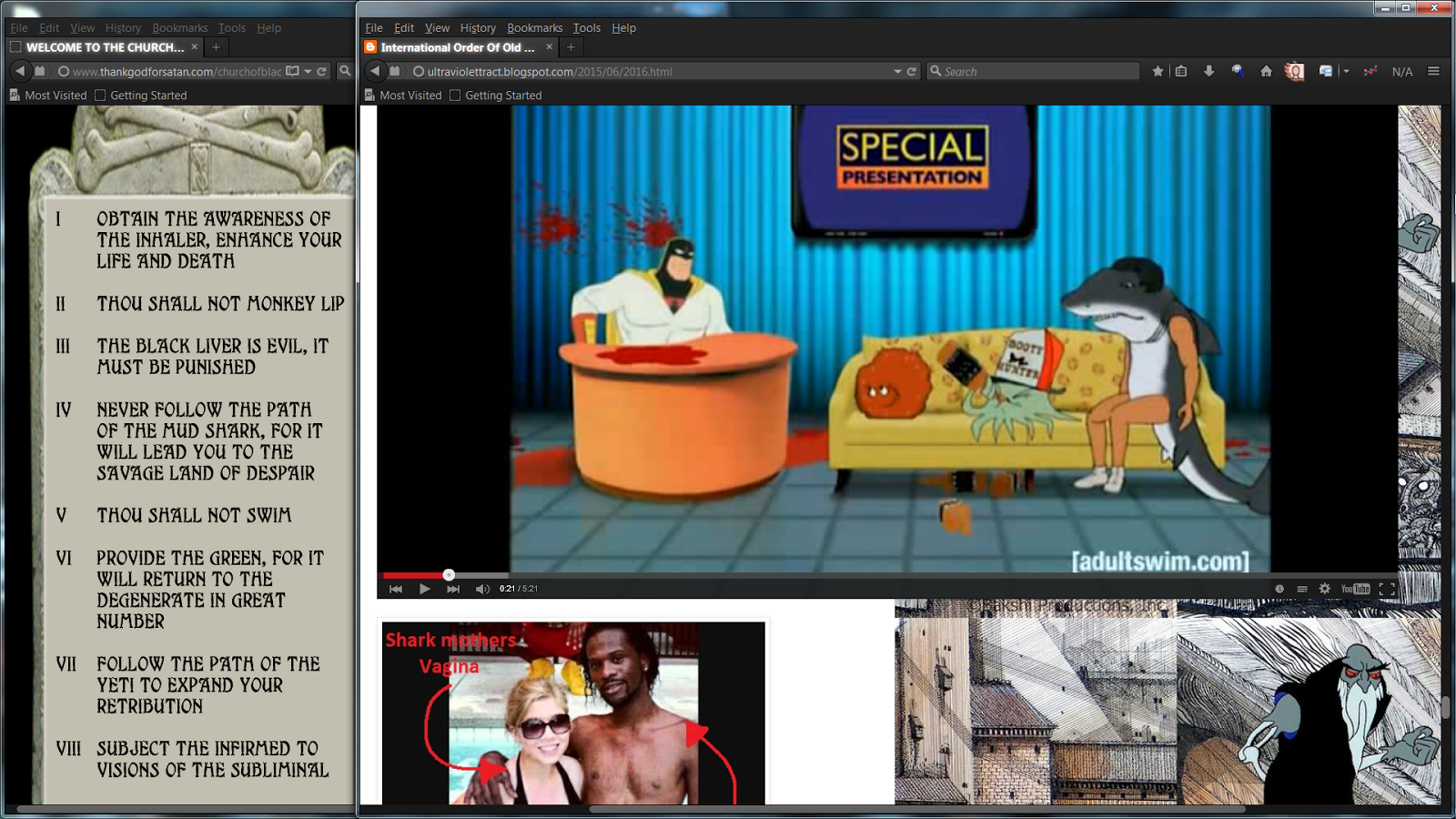Image resolution: width=1456 pixels, height=819 pixels.
Task: Open History menu in right window
Action: [478, 28]
